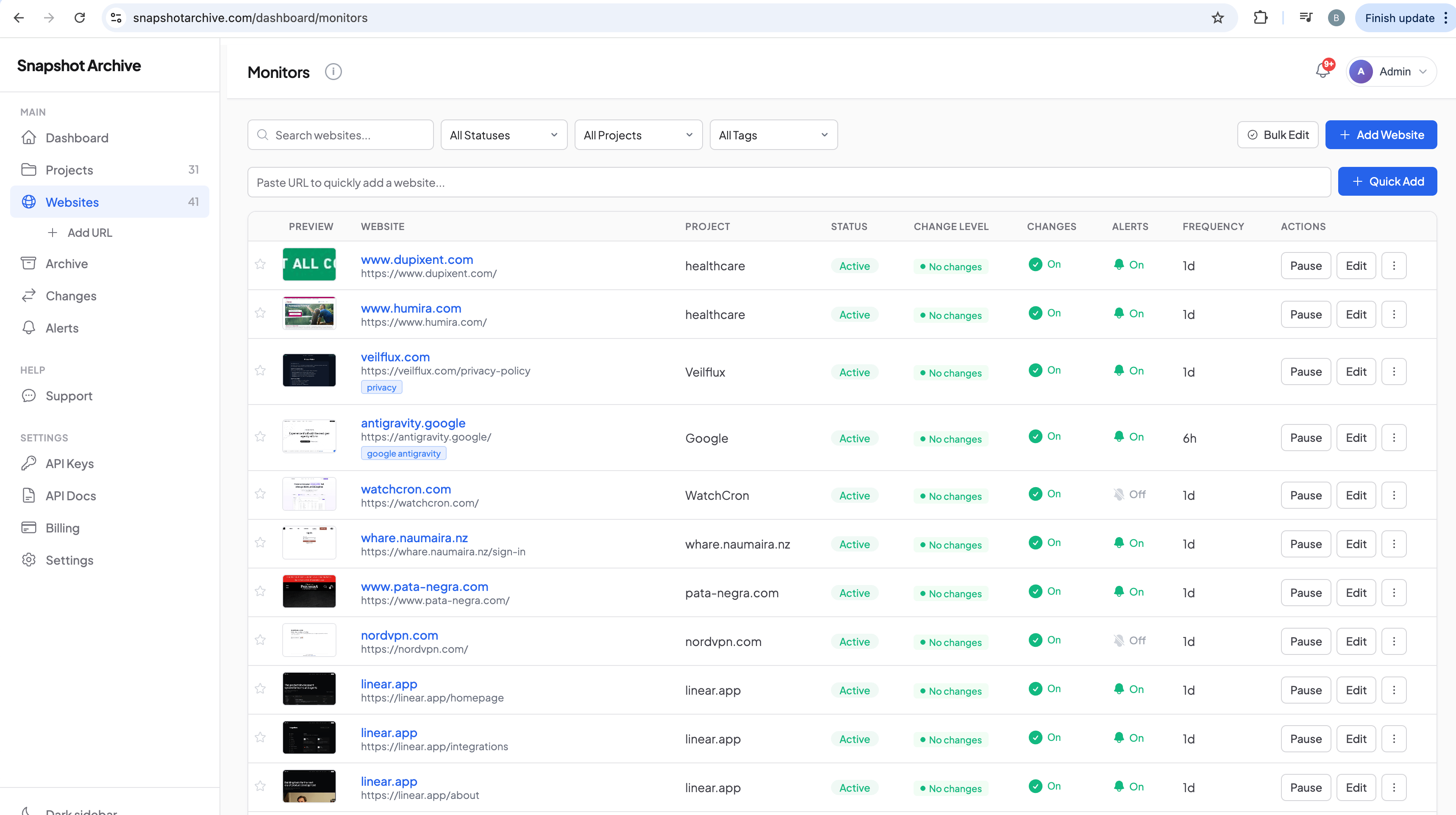Open more options for www.dupixent.com

point(1394,266)
